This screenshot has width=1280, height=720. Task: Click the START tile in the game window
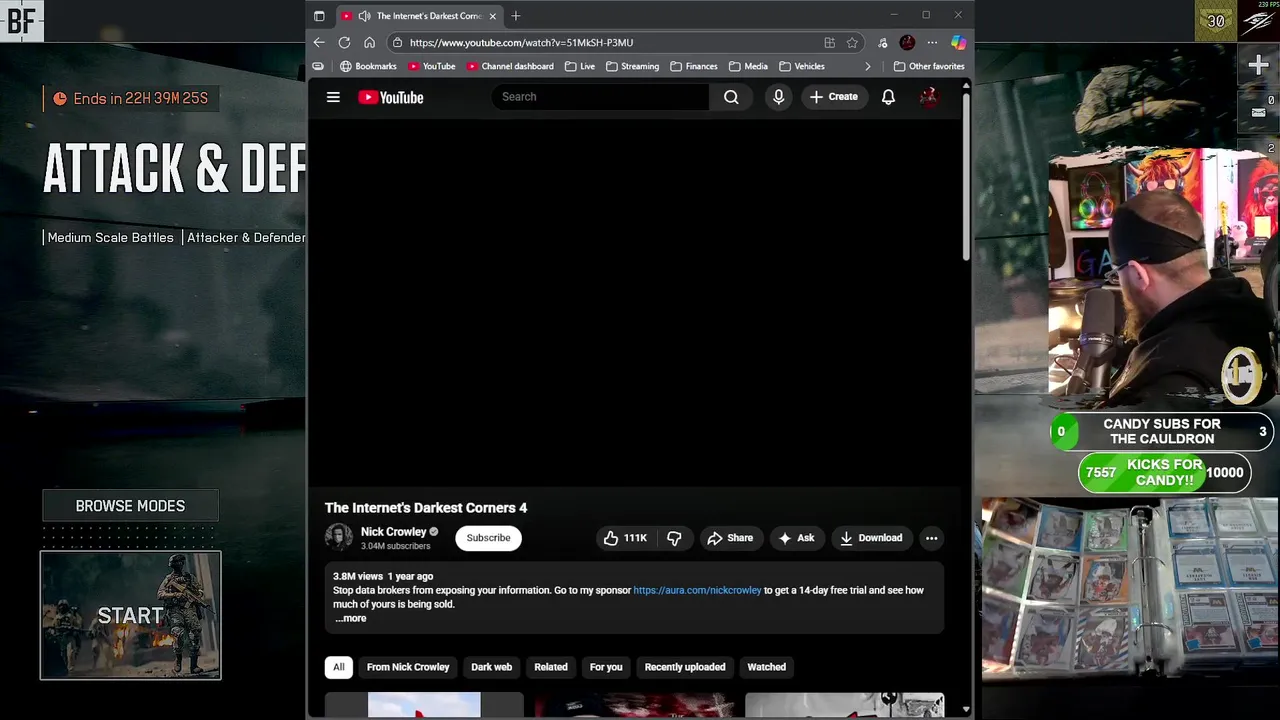point(130,615)
